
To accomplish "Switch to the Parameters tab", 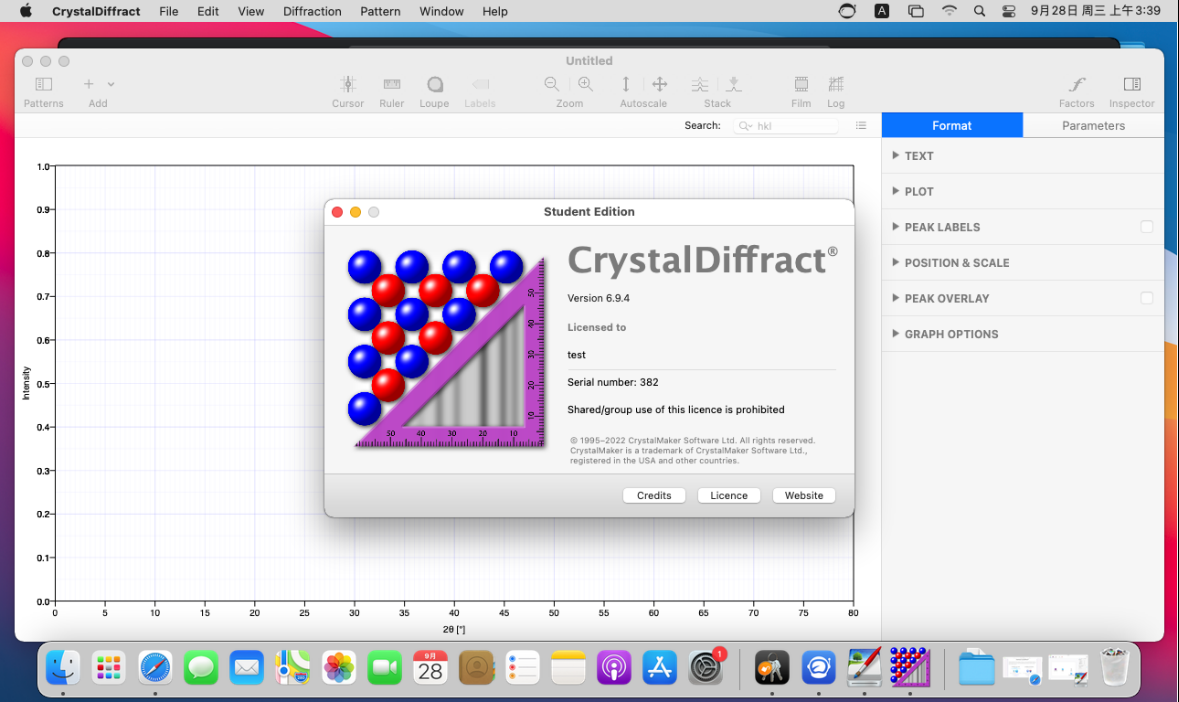I will tap(1093, 126).
